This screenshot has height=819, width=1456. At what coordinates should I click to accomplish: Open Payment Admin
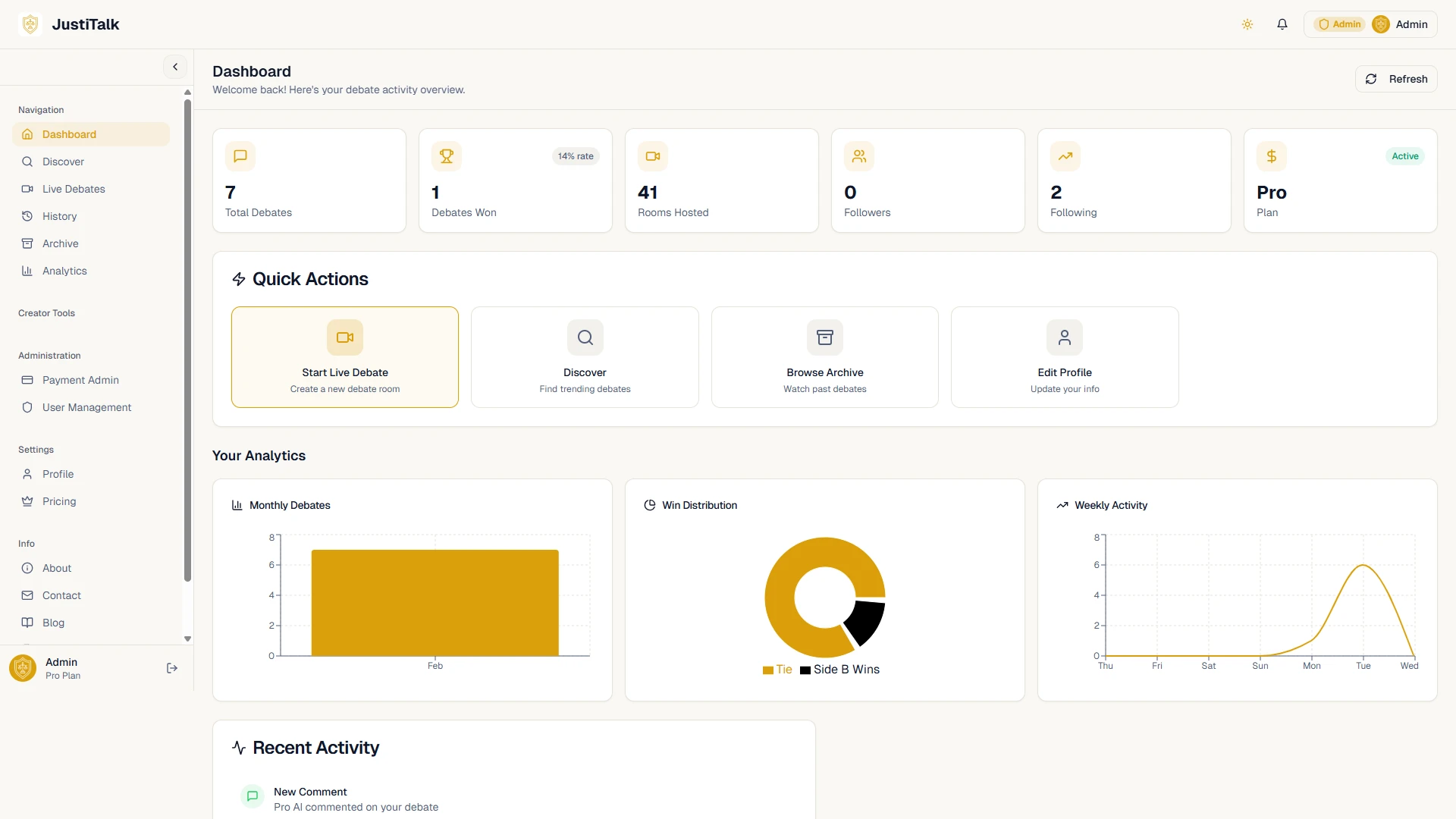(91, 380)
